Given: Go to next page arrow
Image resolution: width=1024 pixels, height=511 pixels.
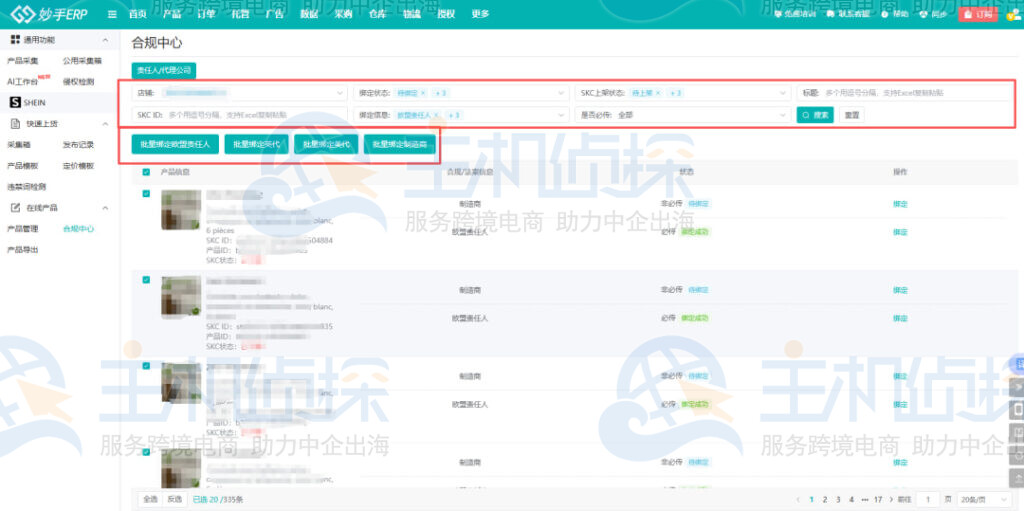Looking at the screenshot, I should pyautogui.click(x=891, y=499).
